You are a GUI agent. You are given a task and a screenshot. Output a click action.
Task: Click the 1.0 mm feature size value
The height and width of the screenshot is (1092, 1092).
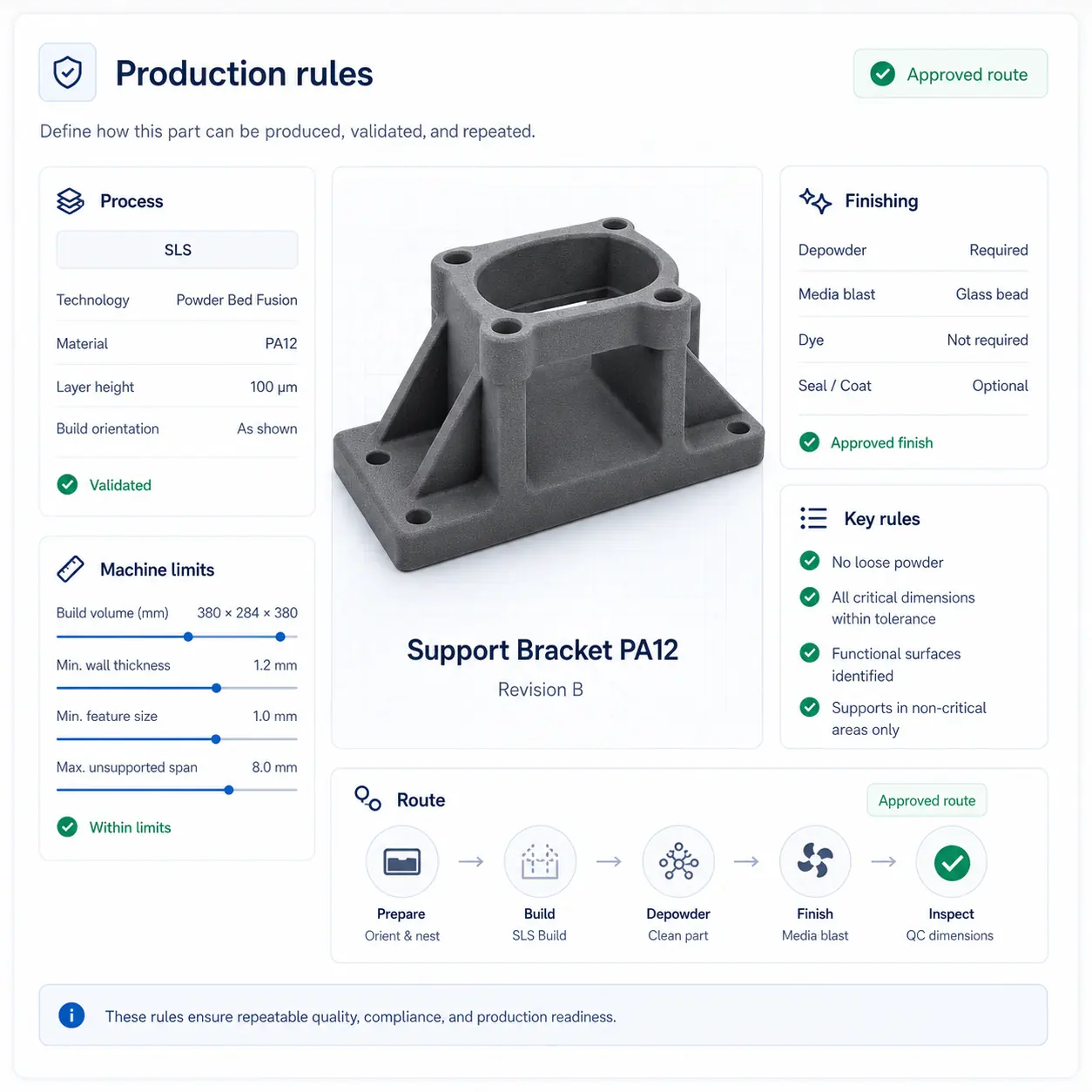[x=275, y=716]
